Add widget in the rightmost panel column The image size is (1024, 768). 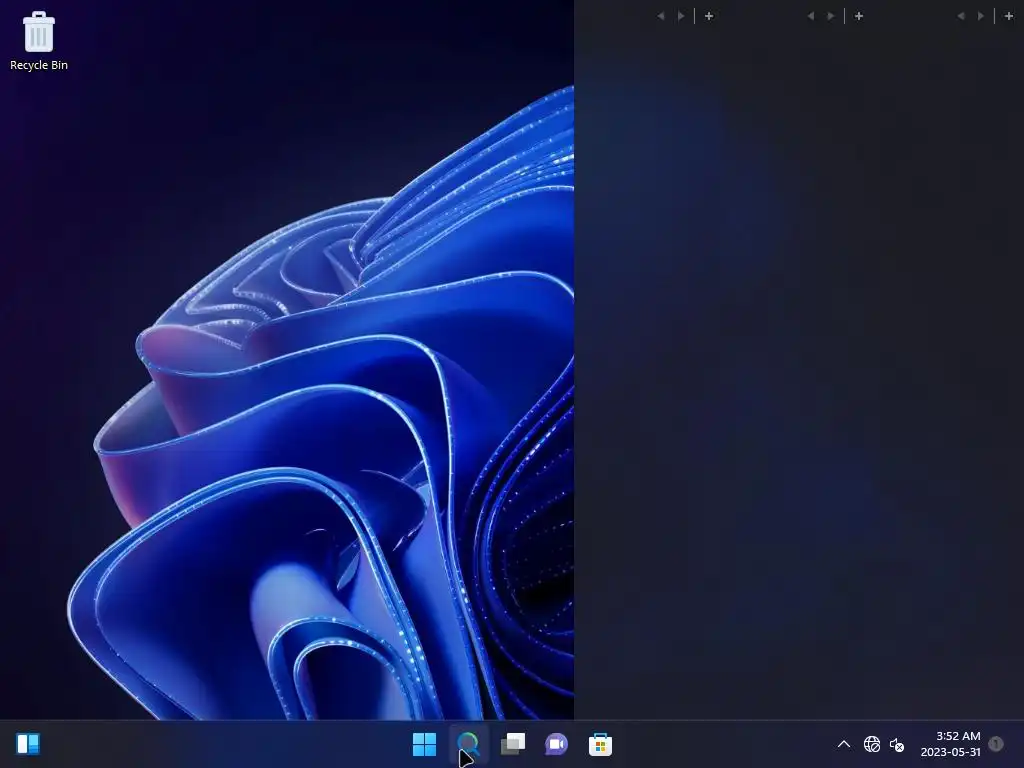pos(1009,16)
